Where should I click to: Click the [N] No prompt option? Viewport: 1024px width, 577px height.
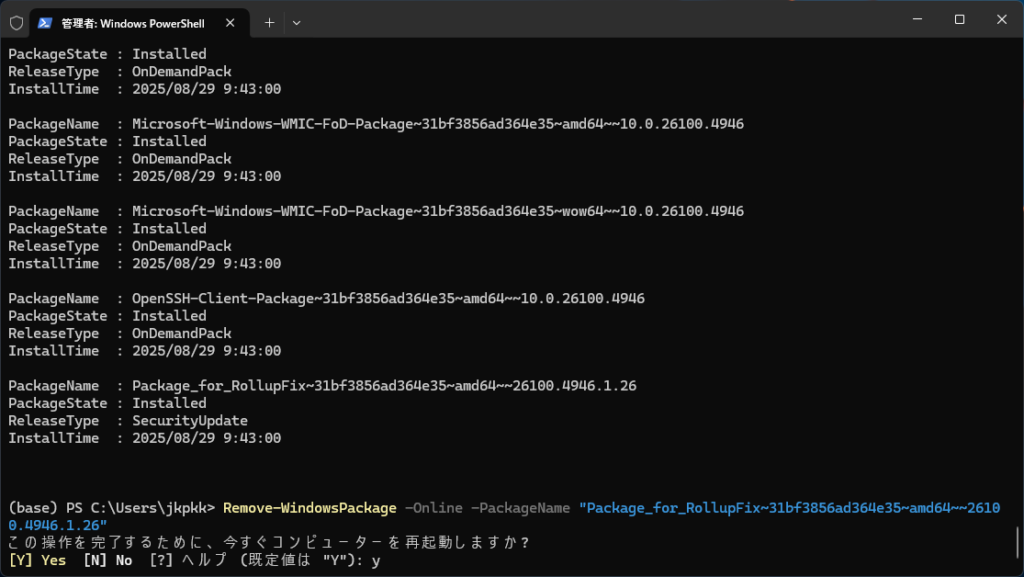(x=108, y=560)
